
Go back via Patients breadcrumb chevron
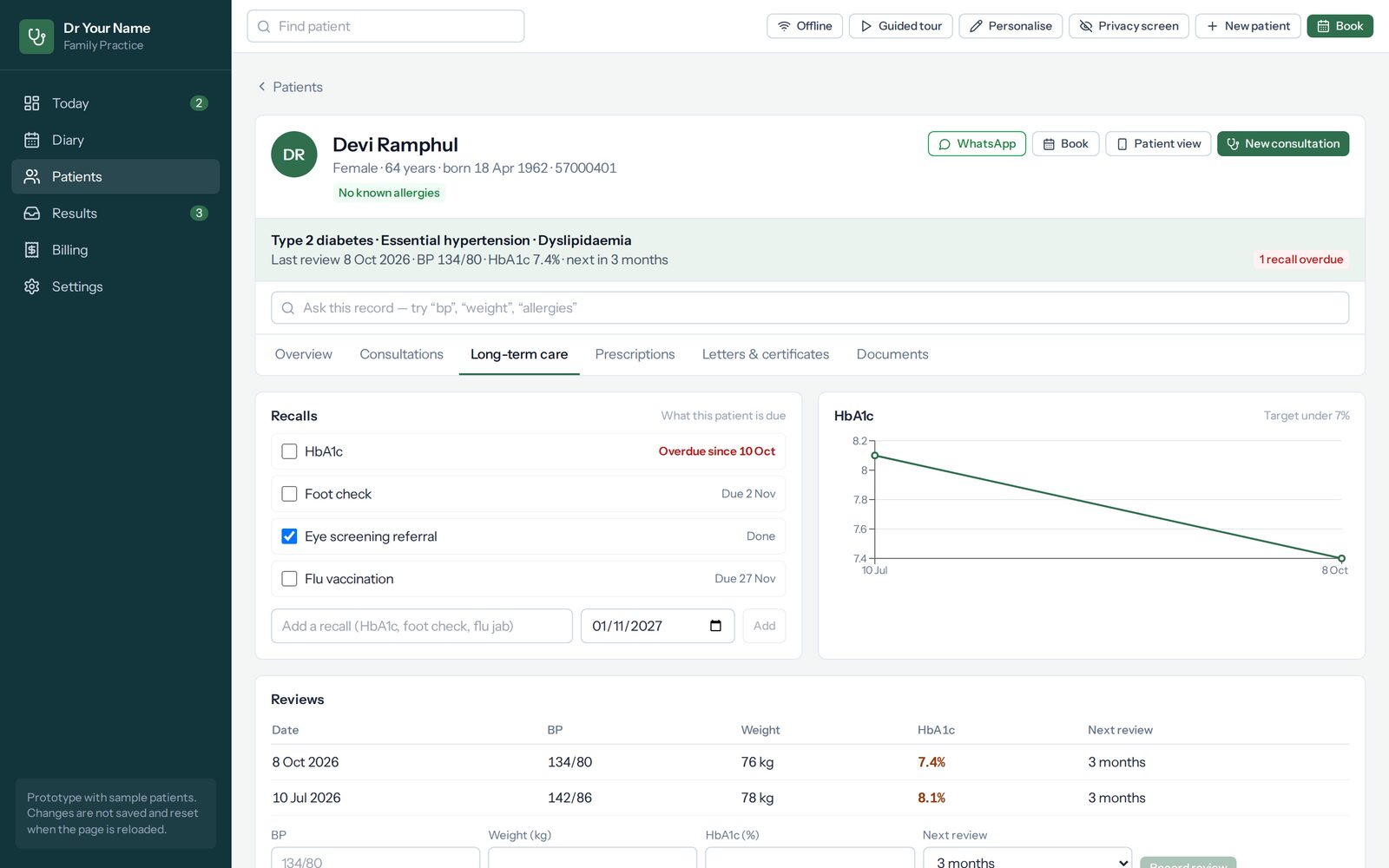262,87
